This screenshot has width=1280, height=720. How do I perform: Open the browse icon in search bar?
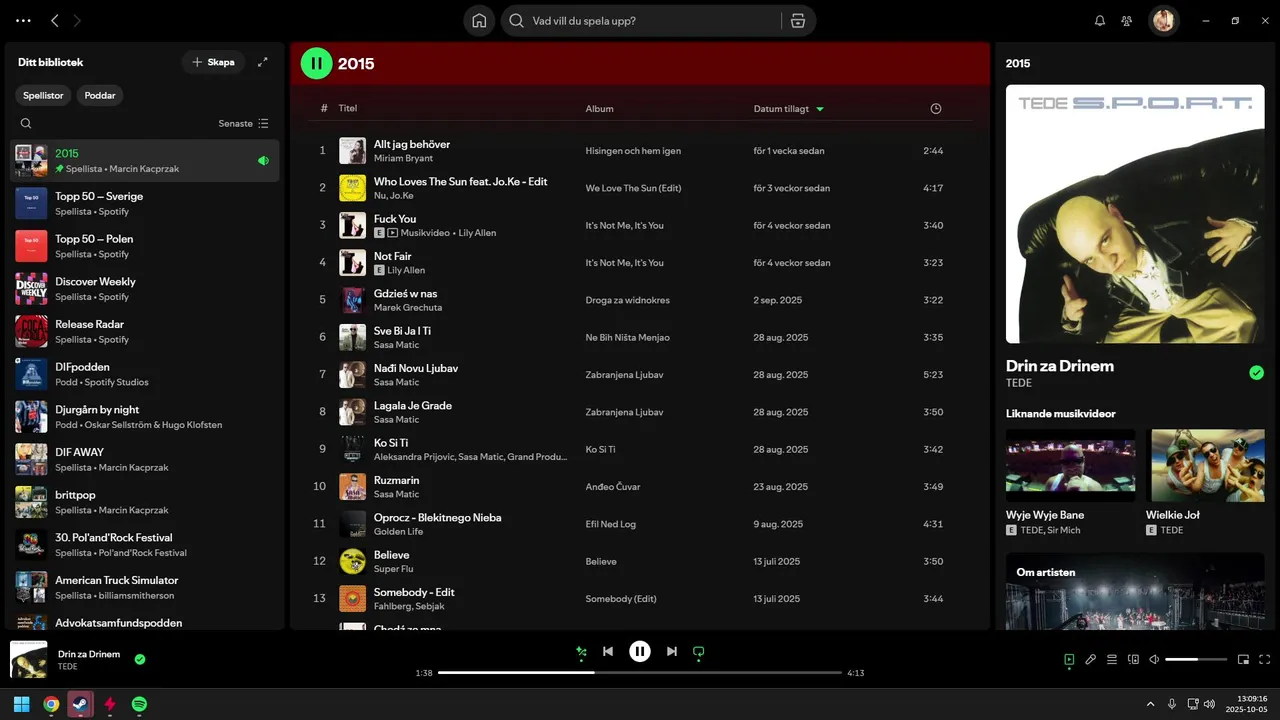[797, 20]
